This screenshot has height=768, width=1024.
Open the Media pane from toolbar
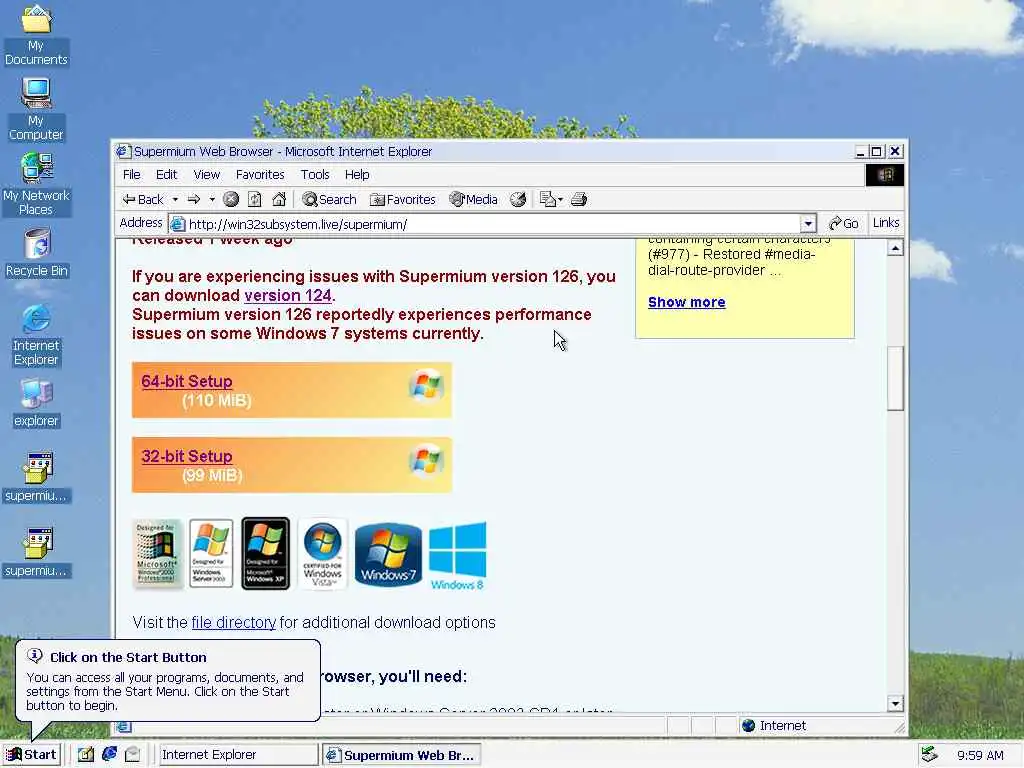tap(474, 200)
